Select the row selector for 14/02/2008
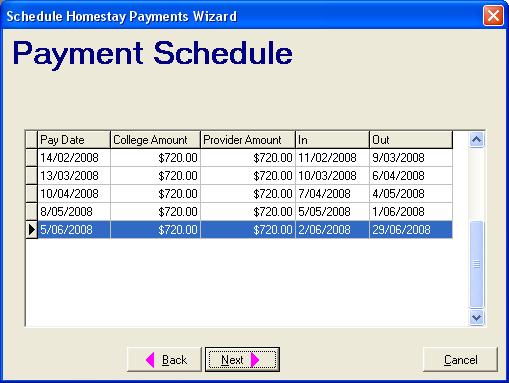Viewport: 509px width, 383px height. (x=31, y=157)
